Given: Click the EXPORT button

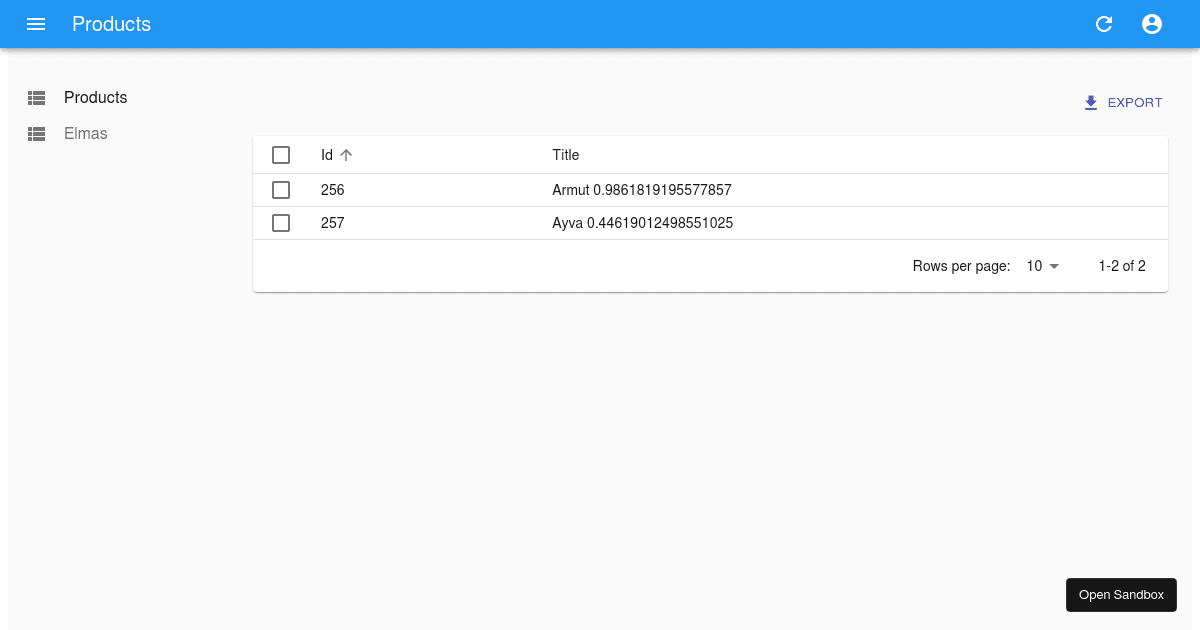Looking at the screenshot, I should point(1135,102).
